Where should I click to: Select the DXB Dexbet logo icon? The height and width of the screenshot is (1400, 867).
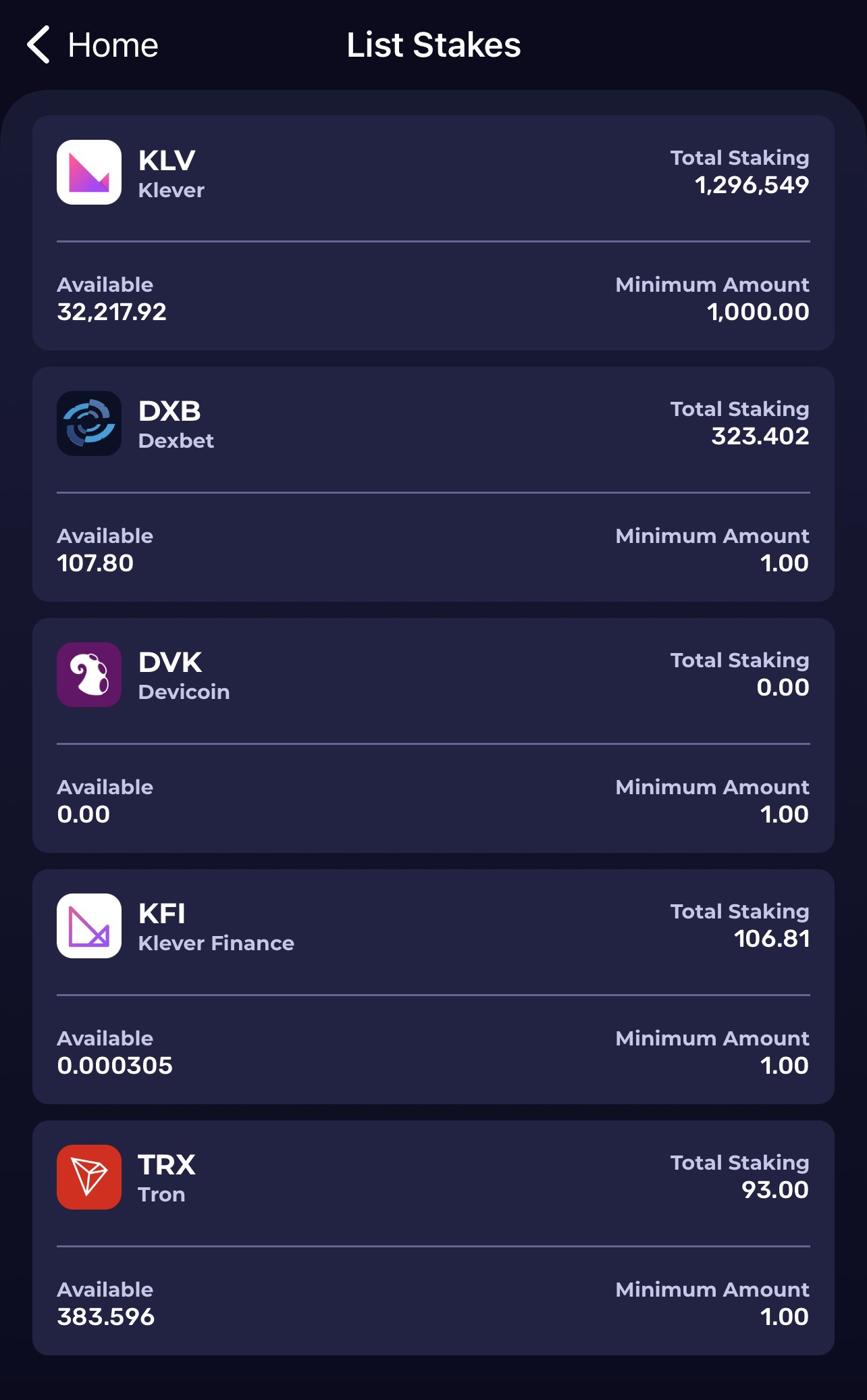pyautogui.click(x=89, y=423)
